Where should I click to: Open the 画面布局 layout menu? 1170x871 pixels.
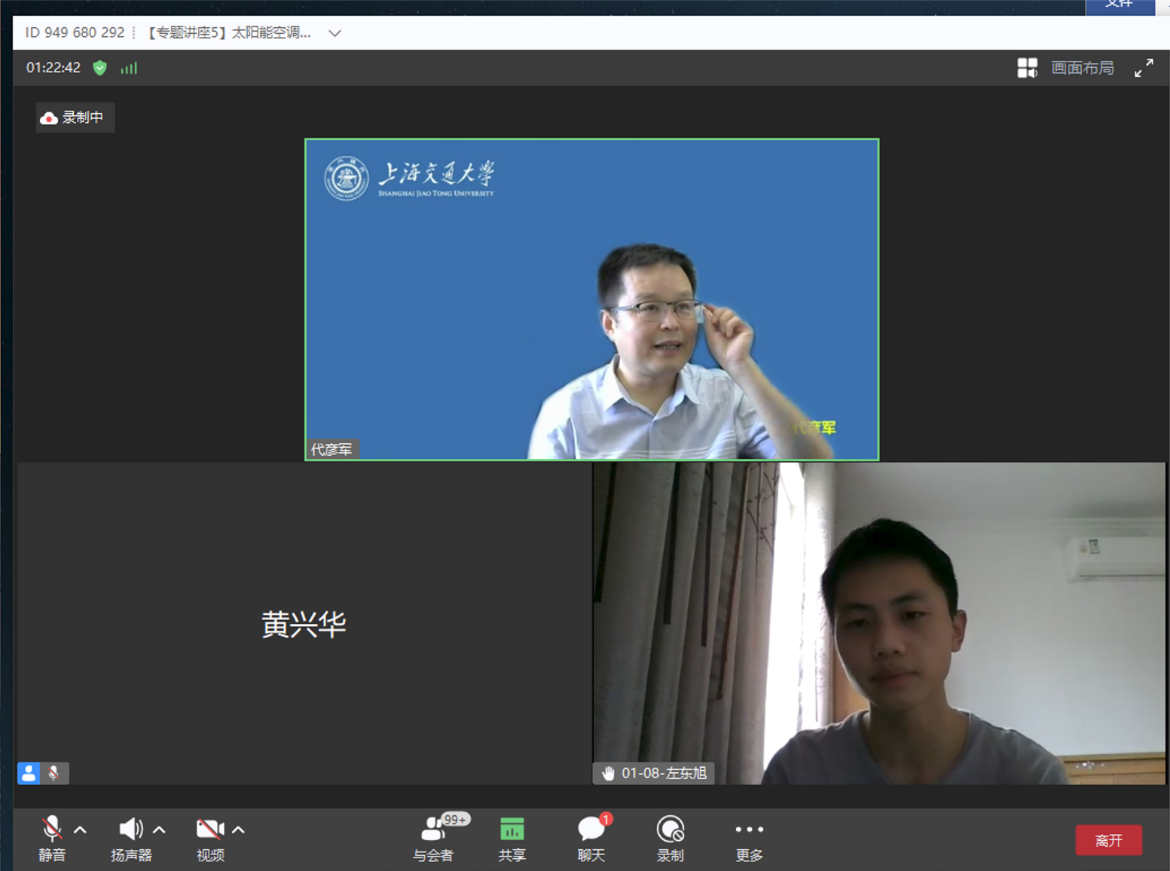(1066, 68)
